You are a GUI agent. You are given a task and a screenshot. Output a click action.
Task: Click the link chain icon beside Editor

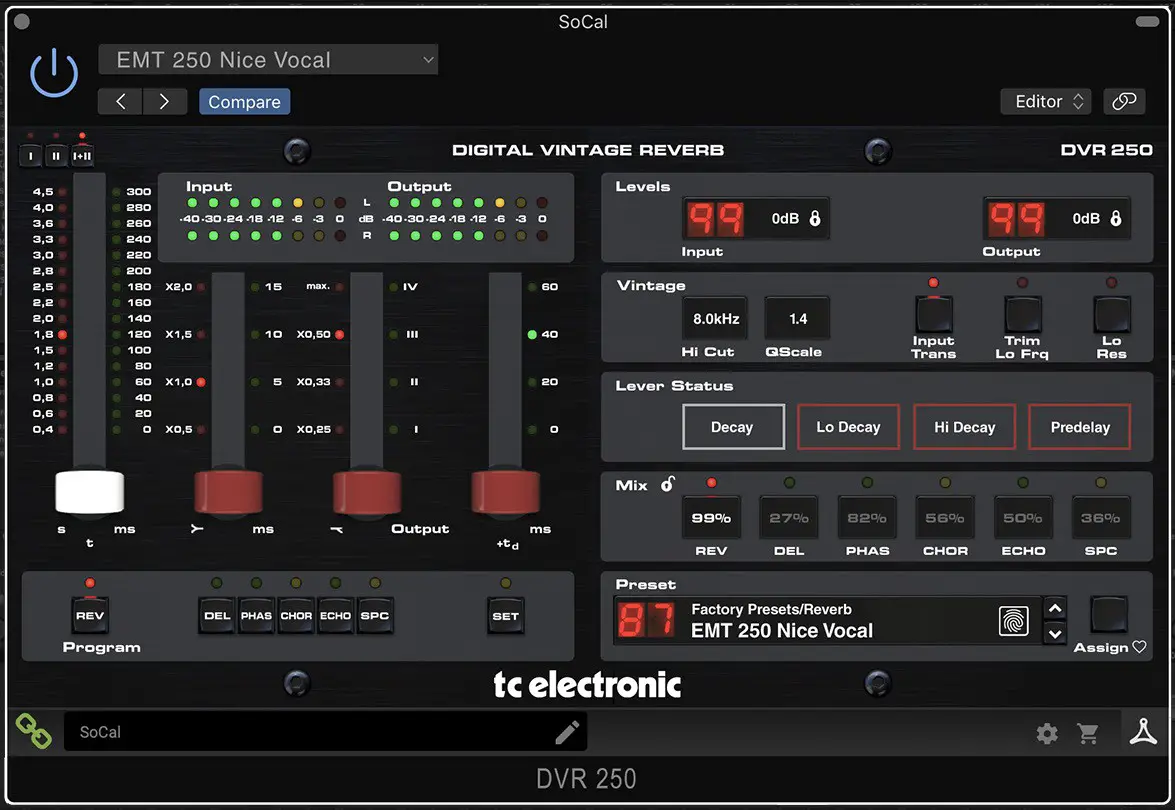click(1124, 101)
